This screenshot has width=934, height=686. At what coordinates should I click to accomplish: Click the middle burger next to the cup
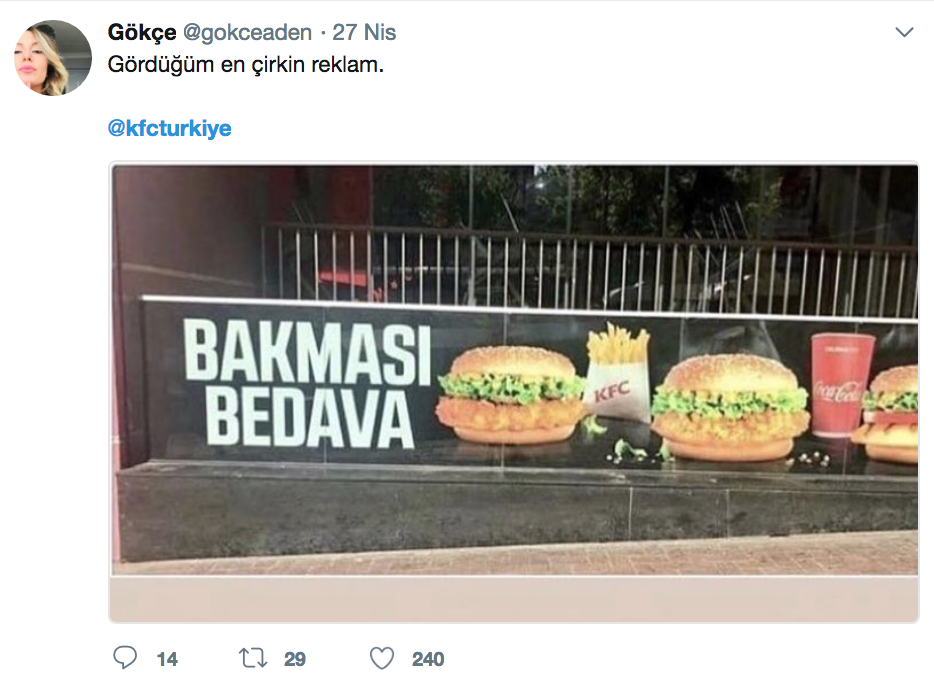730,407
